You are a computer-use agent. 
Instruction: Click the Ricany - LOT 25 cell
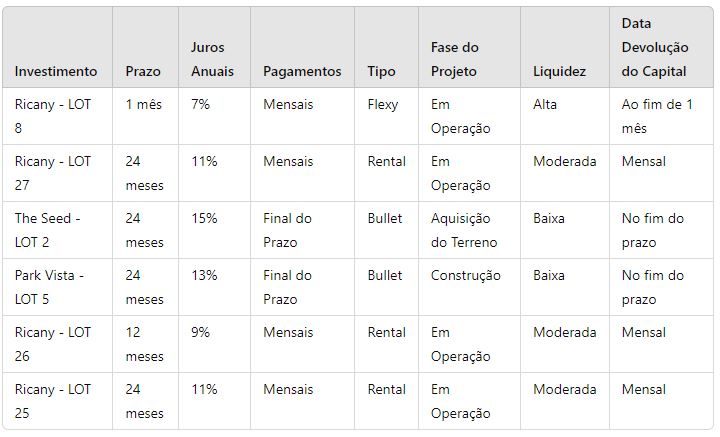click(x=53, y=401)
